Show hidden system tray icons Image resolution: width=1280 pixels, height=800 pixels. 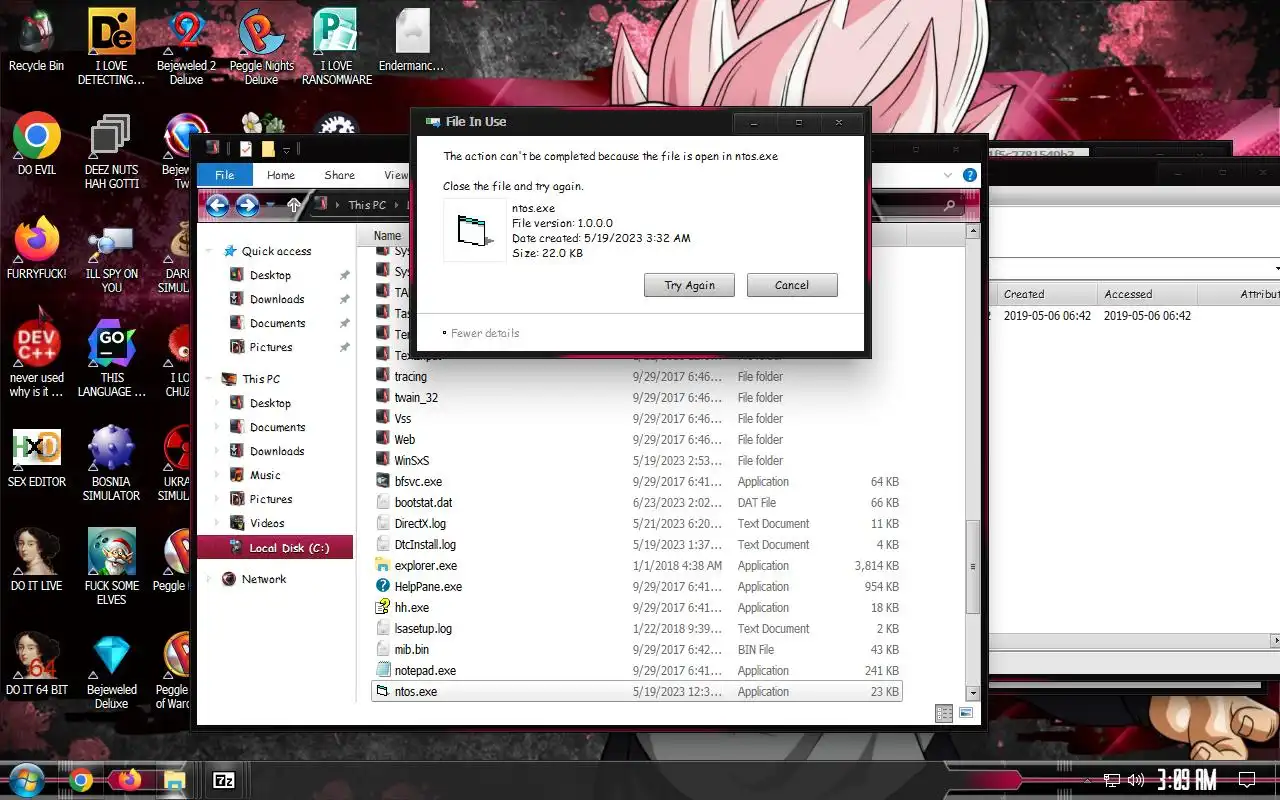point(1087,780)
